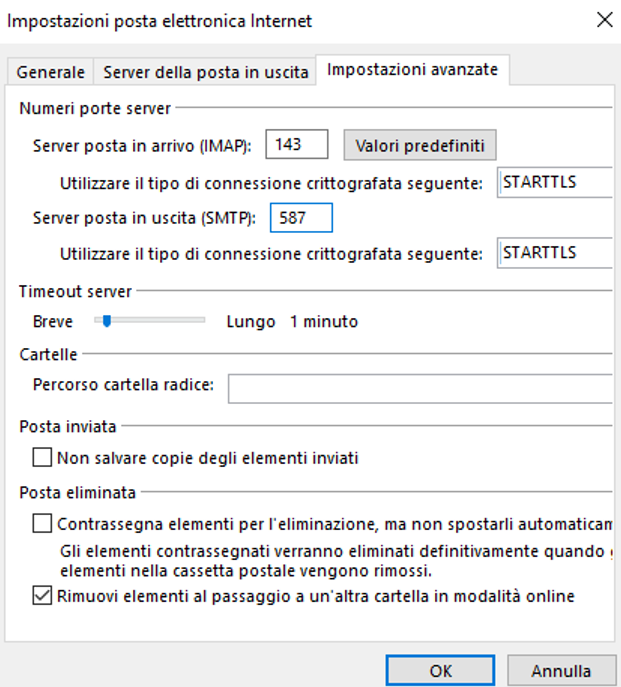Click the server timeout slider handle

[x=106, y=321]
